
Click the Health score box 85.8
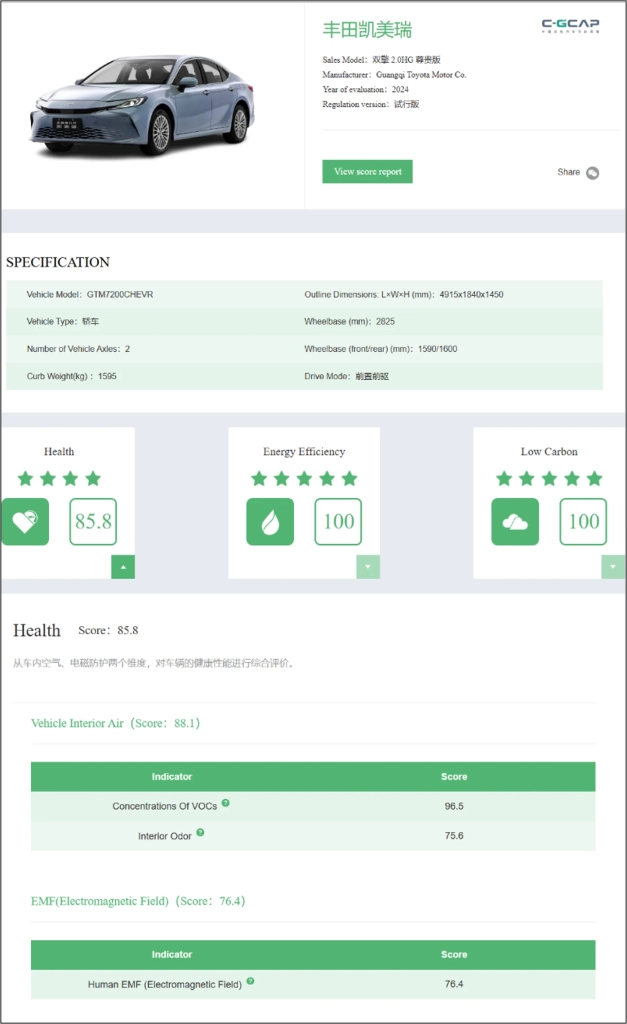(x=93, y=521)
